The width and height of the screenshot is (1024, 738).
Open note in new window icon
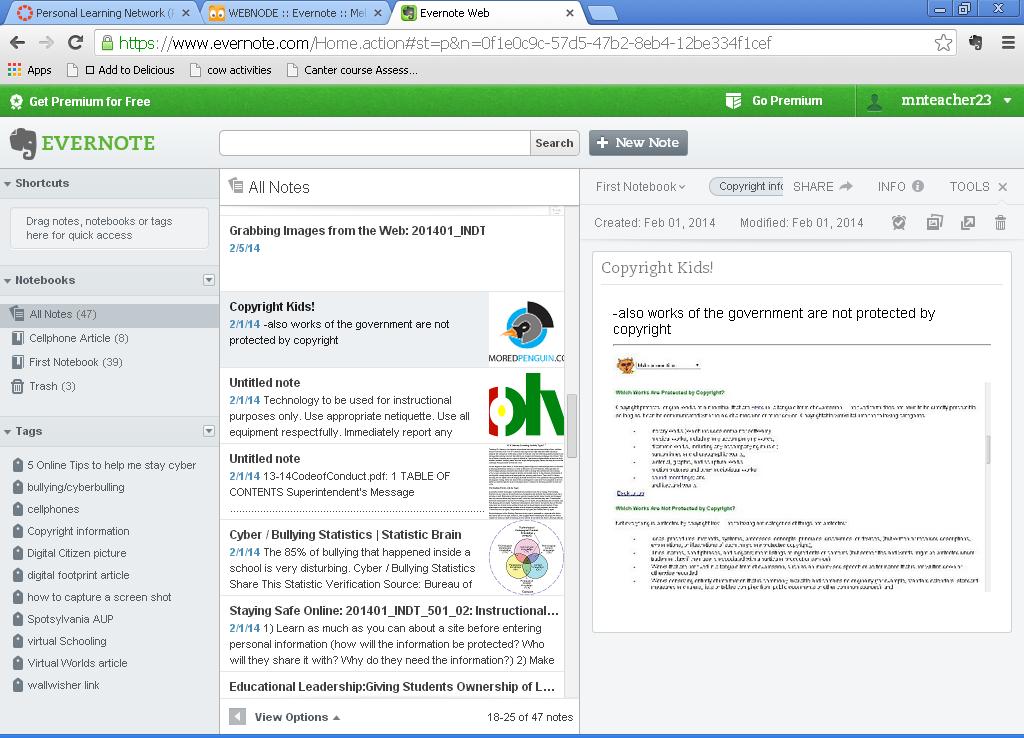(x=968, y=223)
